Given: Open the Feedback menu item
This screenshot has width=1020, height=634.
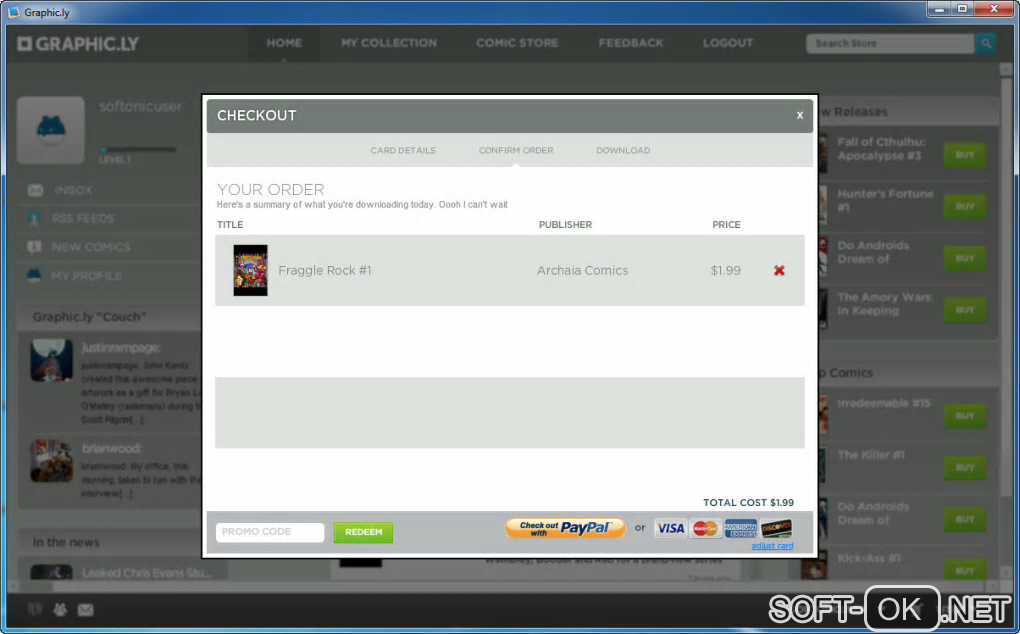Looking at the screenshot, I should click(x=631, y=43).
